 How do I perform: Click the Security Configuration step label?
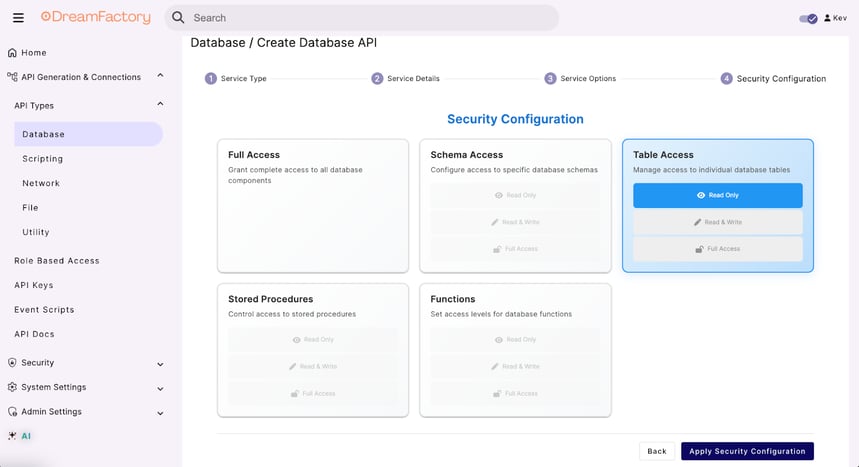click(781, 78)
